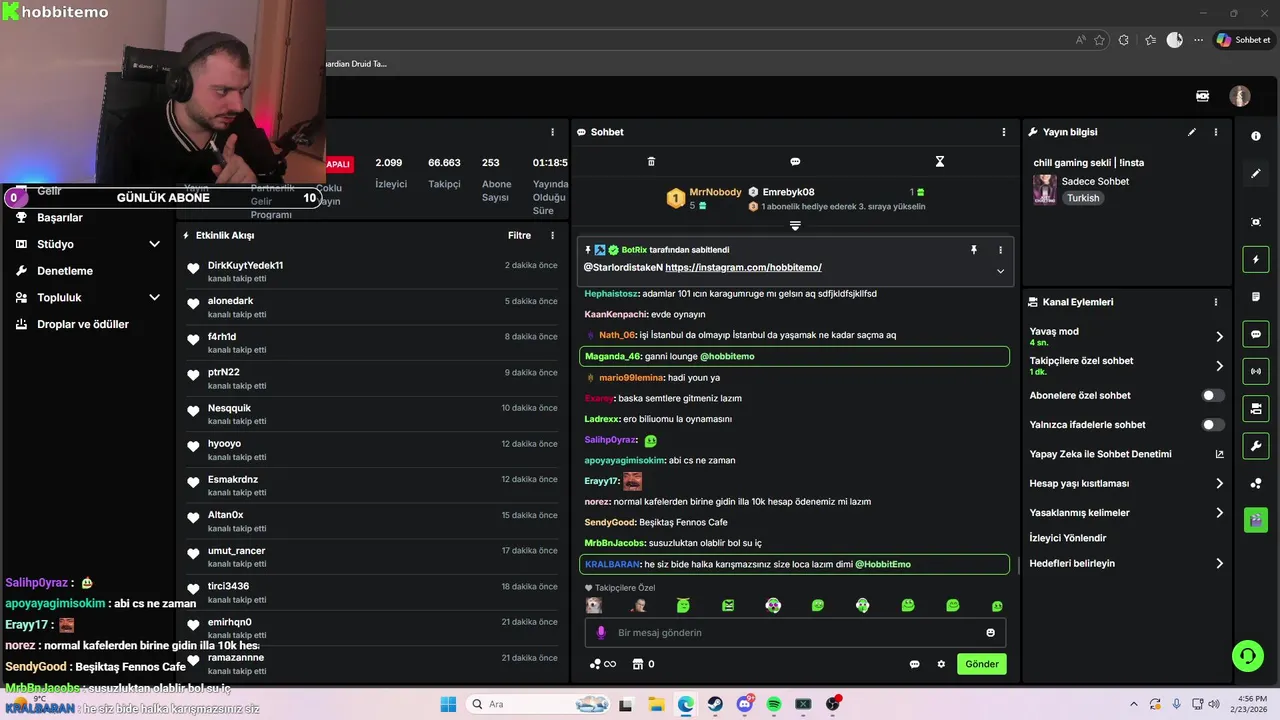Click the info icon in the right sidebar
The width and height of the screenshot is (1280, 720).
tap(1256, 136)
